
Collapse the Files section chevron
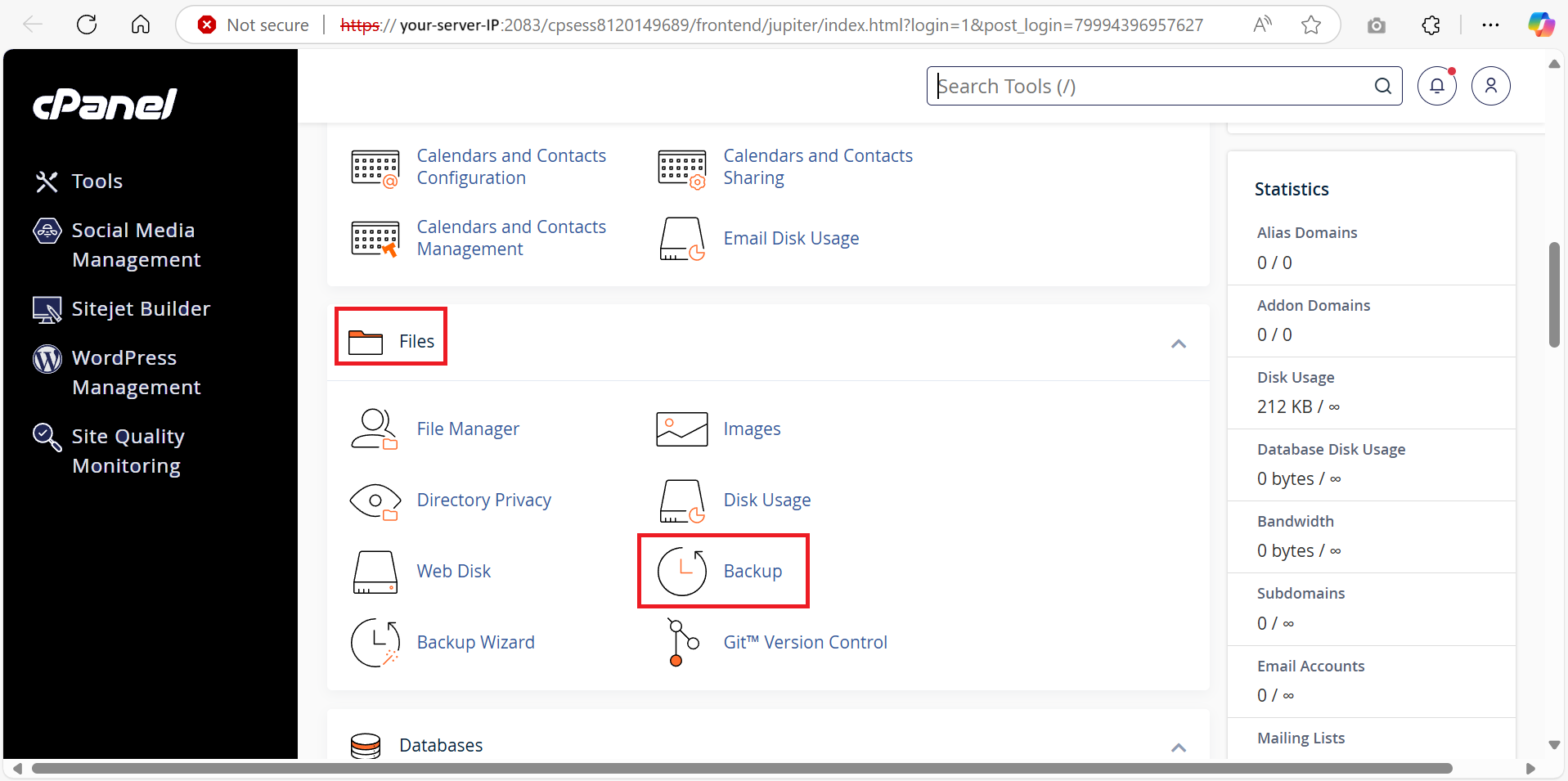coord(1179,343)
